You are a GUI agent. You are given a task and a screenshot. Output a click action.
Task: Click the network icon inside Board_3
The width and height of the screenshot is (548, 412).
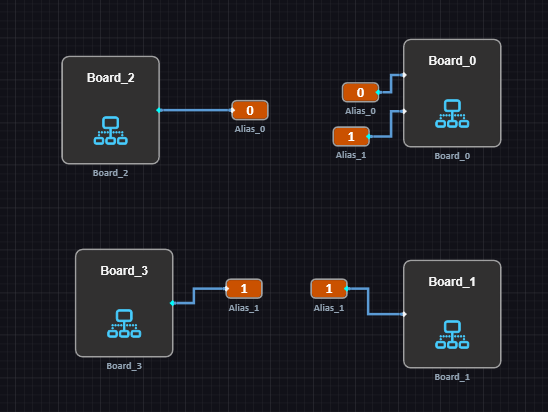pos(124,323)
